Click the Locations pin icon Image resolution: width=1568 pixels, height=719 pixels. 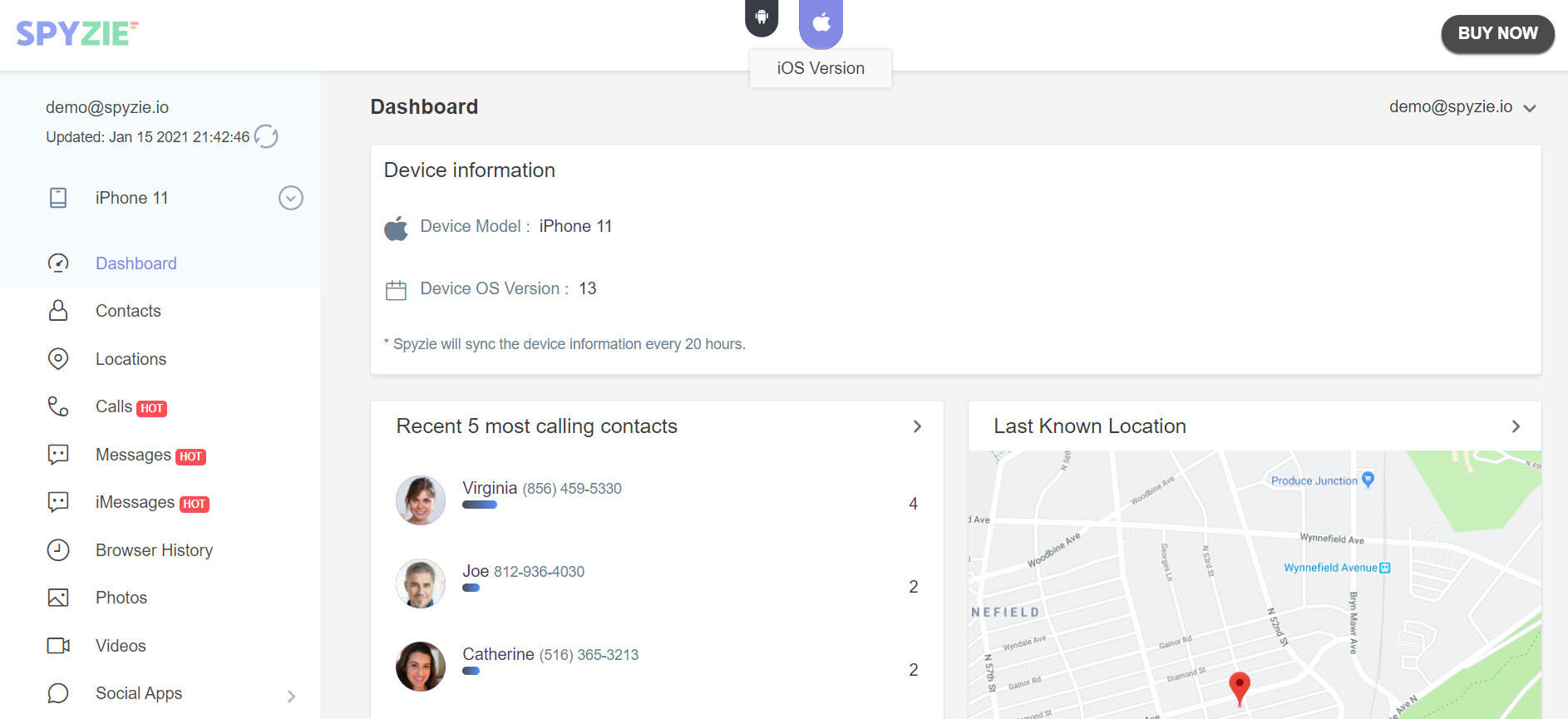[x=58, y=359]
